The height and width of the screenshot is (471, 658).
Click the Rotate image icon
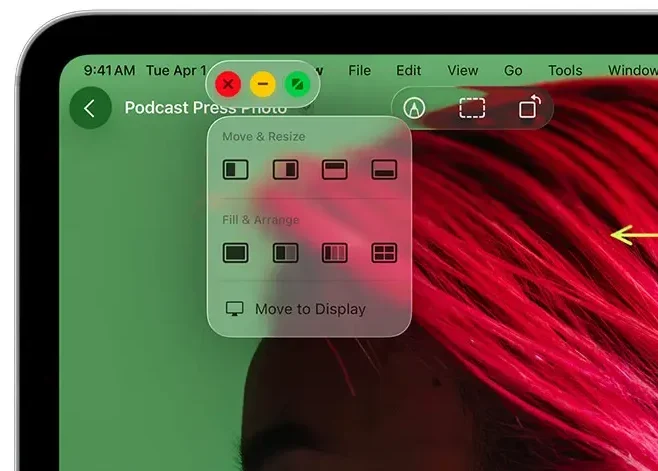point(529,107)
